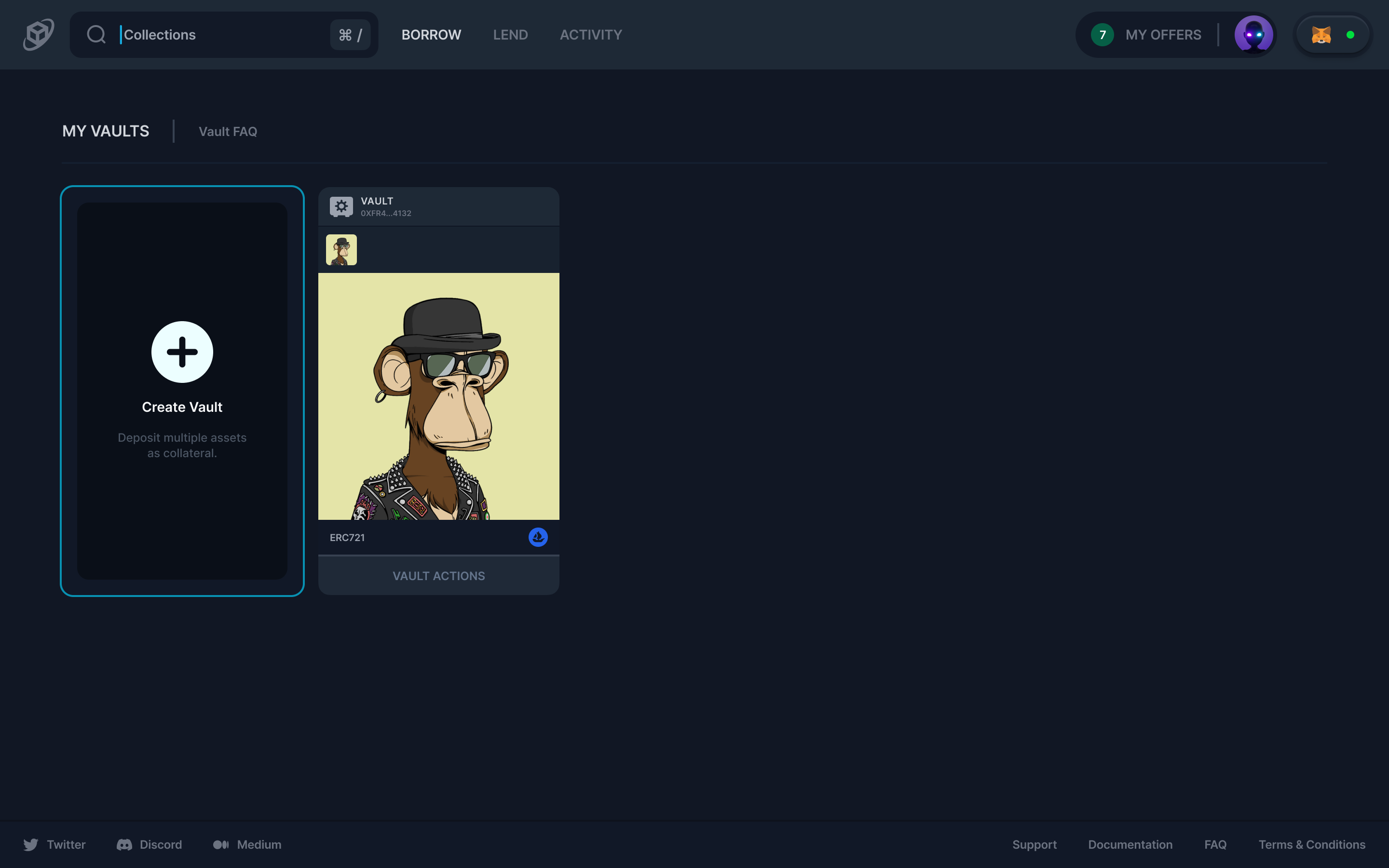Click into the Collections search field
Screen dimensions: 1389x868
224,35
